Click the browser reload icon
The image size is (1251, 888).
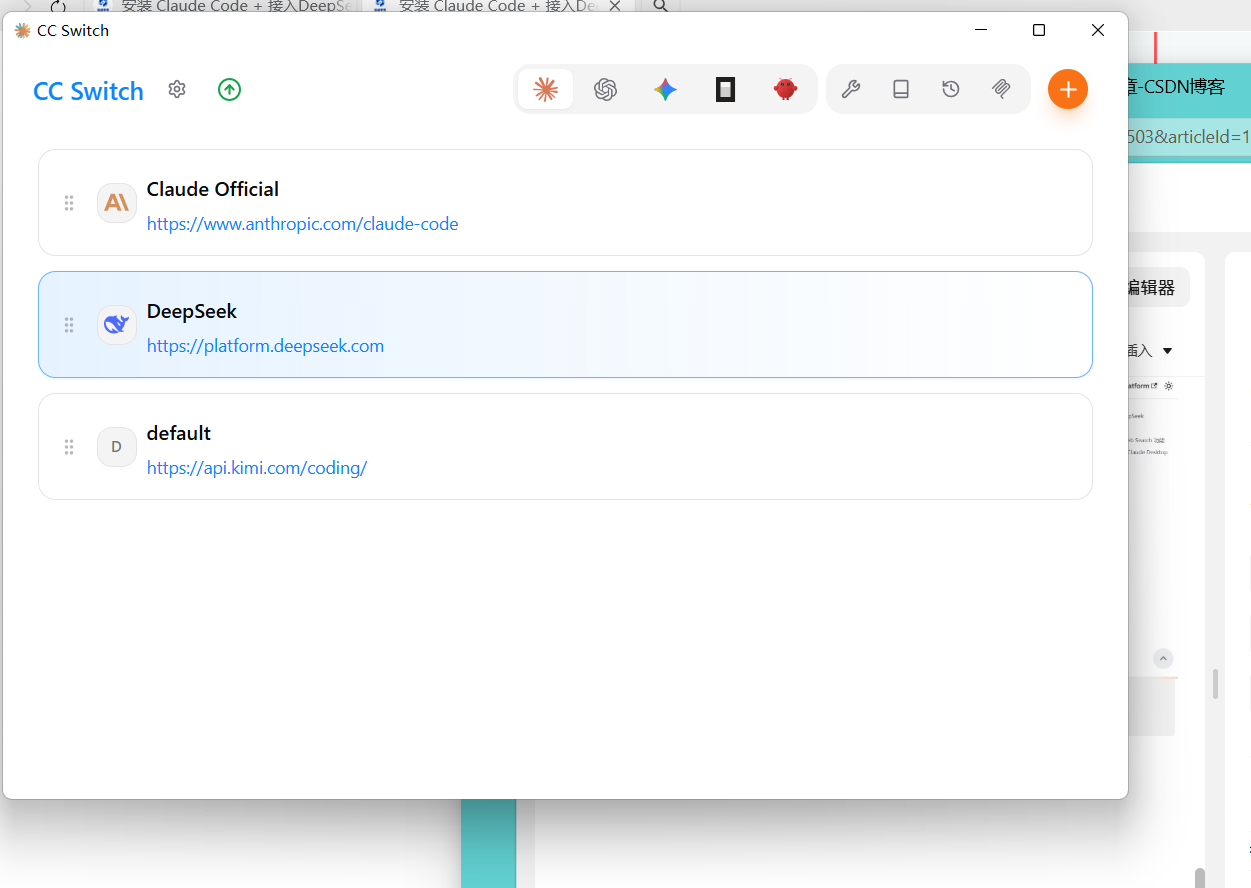[58, 6]
